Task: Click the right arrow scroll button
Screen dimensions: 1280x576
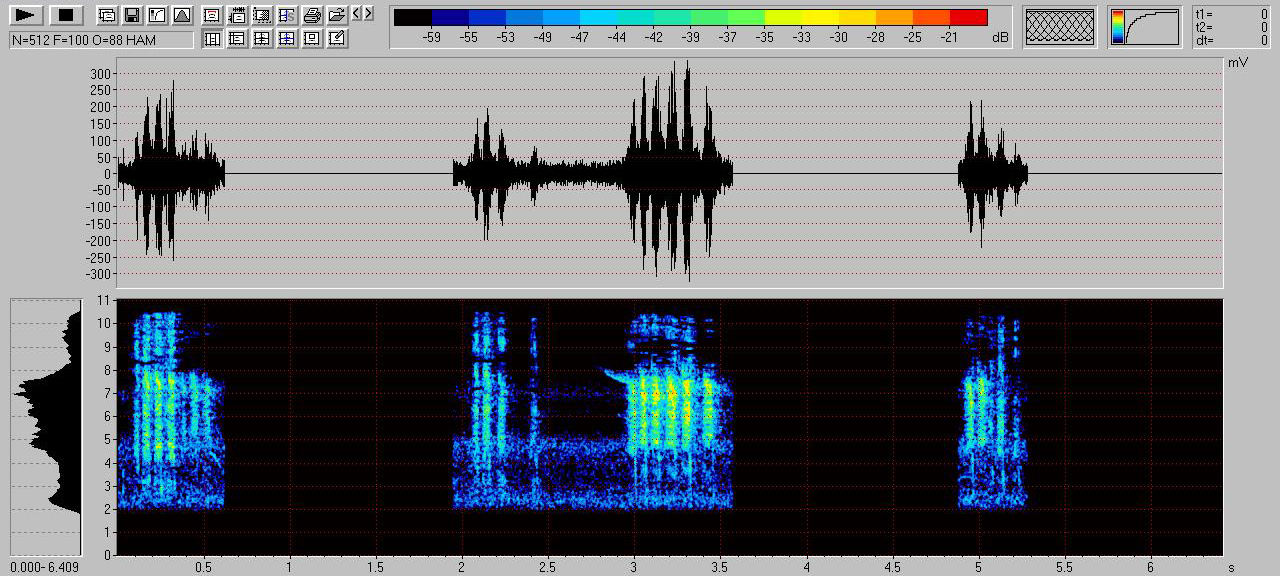Action: coord(369,14)
